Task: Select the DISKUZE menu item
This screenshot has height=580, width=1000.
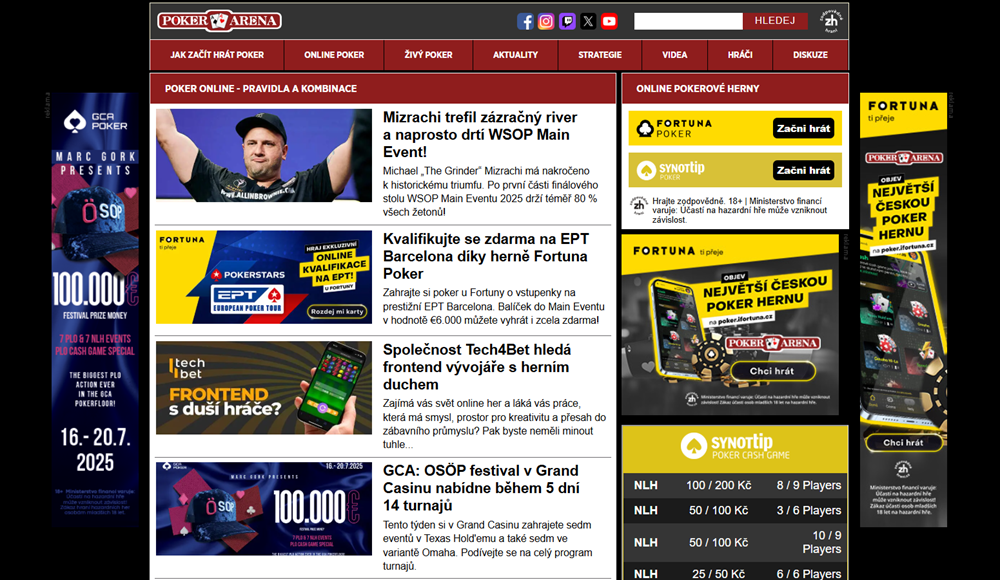Action: pyautogui.click(x=810, y=55)
